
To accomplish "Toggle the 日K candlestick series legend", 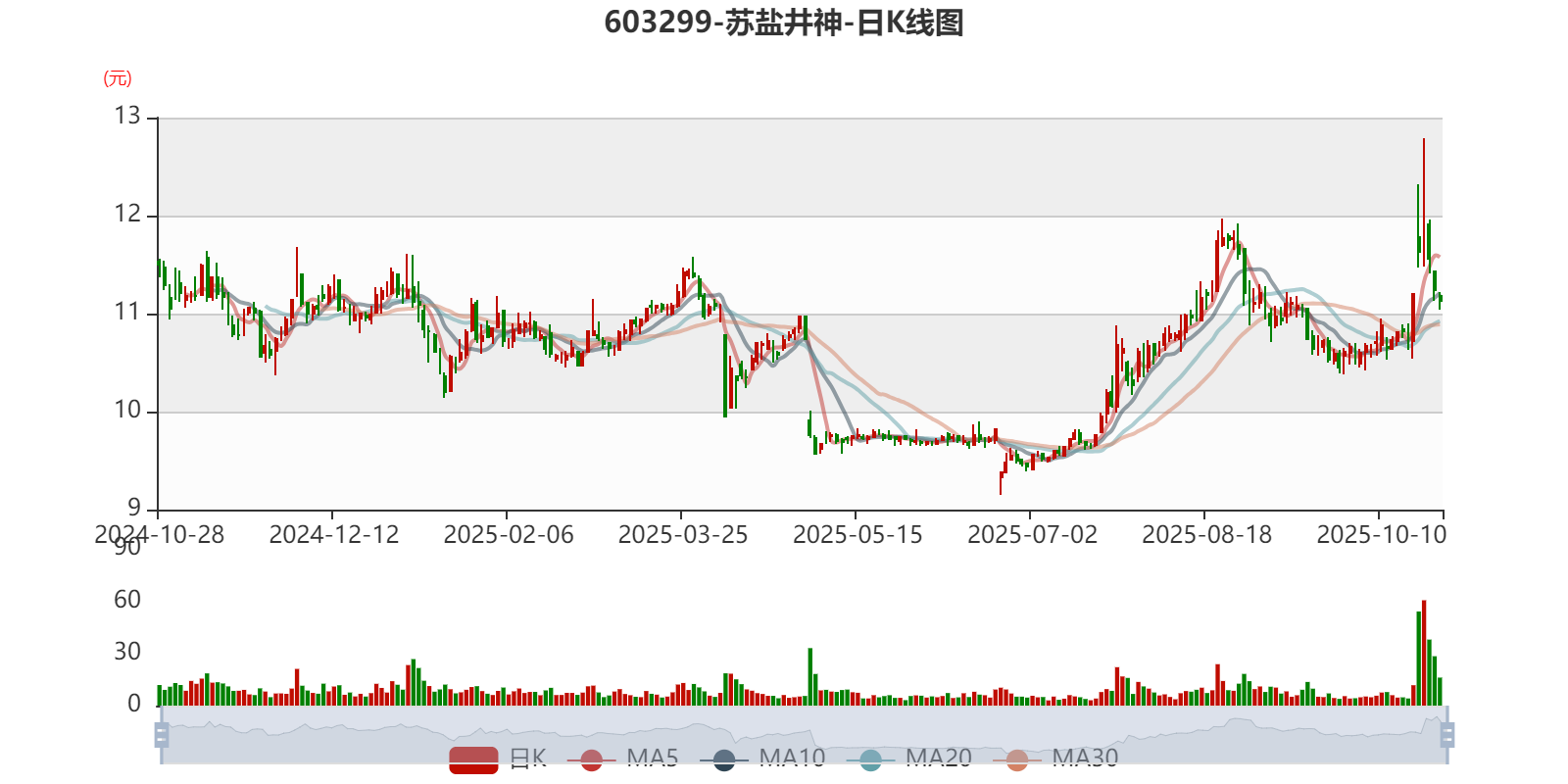I will point(498,759).
